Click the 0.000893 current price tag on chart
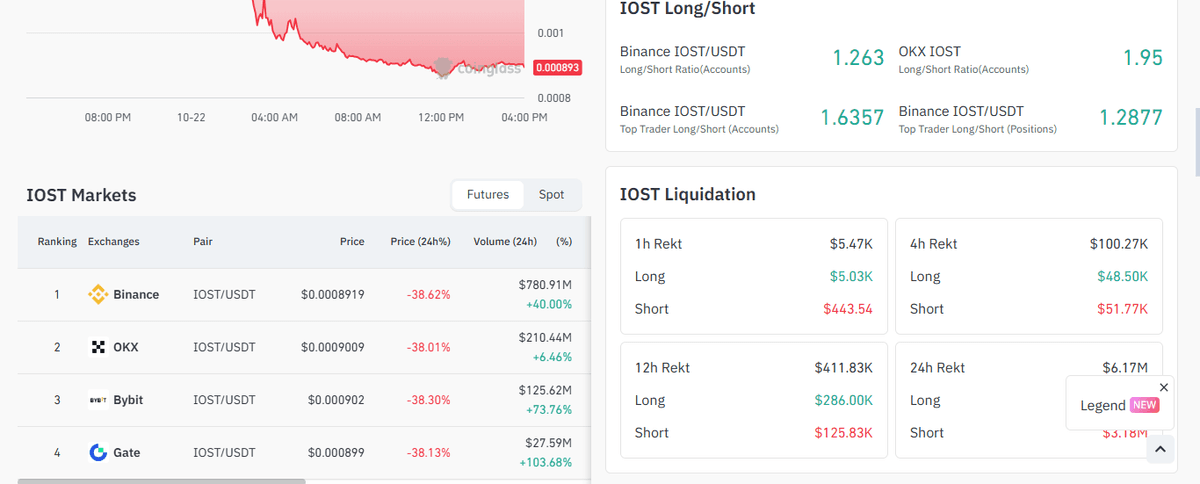Screen dimensions: 1200x484 [x=557, y=68]
